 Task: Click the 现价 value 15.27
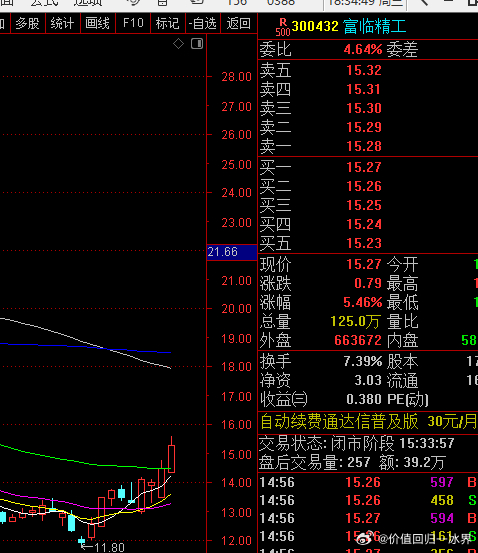pos(364,264)
